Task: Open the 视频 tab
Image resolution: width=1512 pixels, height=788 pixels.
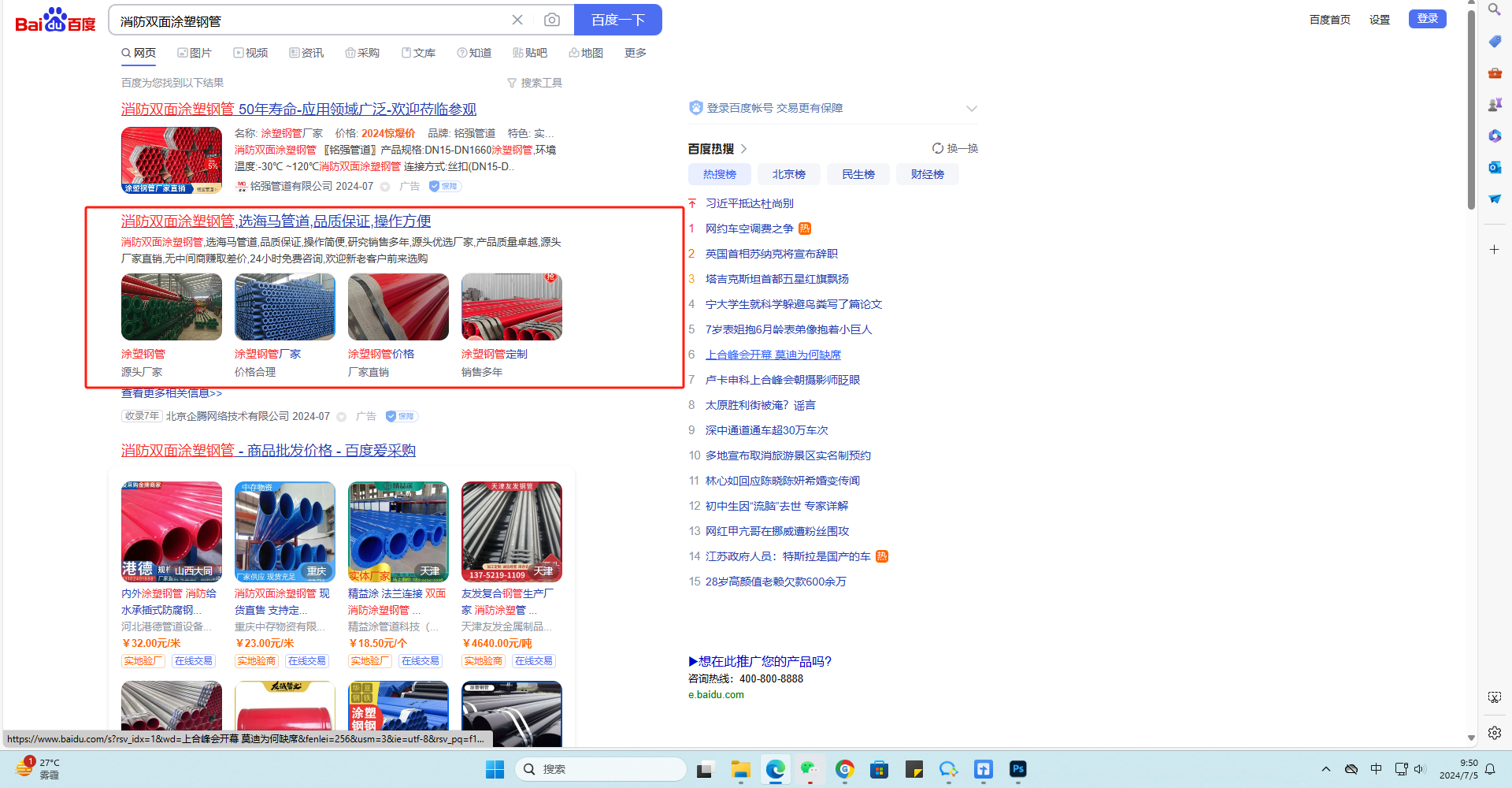Action: [x=250, y=53]
